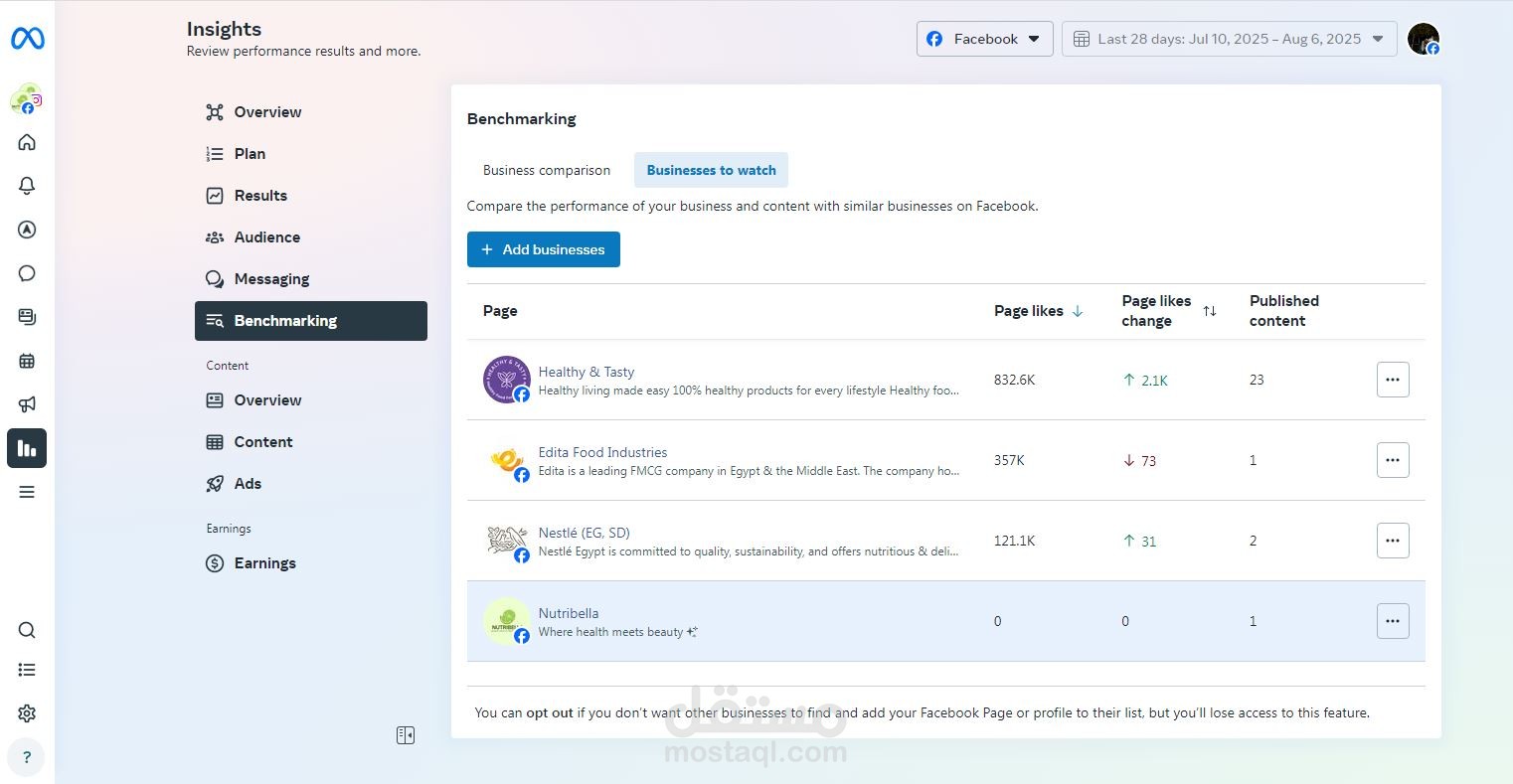Click the Home icon in left rail
This screenshot has width=1513, height=784.
(27, 142)
